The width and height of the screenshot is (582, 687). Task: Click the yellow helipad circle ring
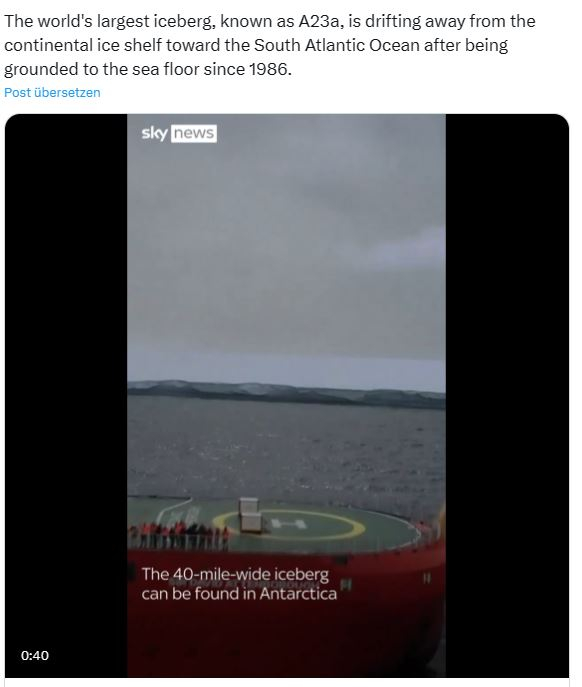pyautogui.click(x=289, y=524)
